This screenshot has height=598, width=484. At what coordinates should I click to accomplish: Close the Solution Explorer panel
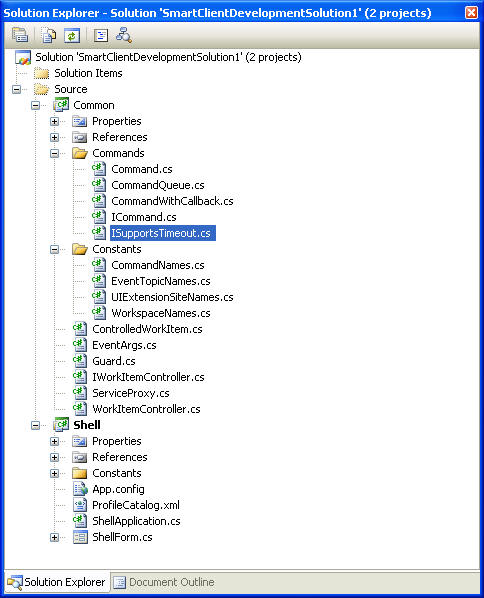coord(471,13)
